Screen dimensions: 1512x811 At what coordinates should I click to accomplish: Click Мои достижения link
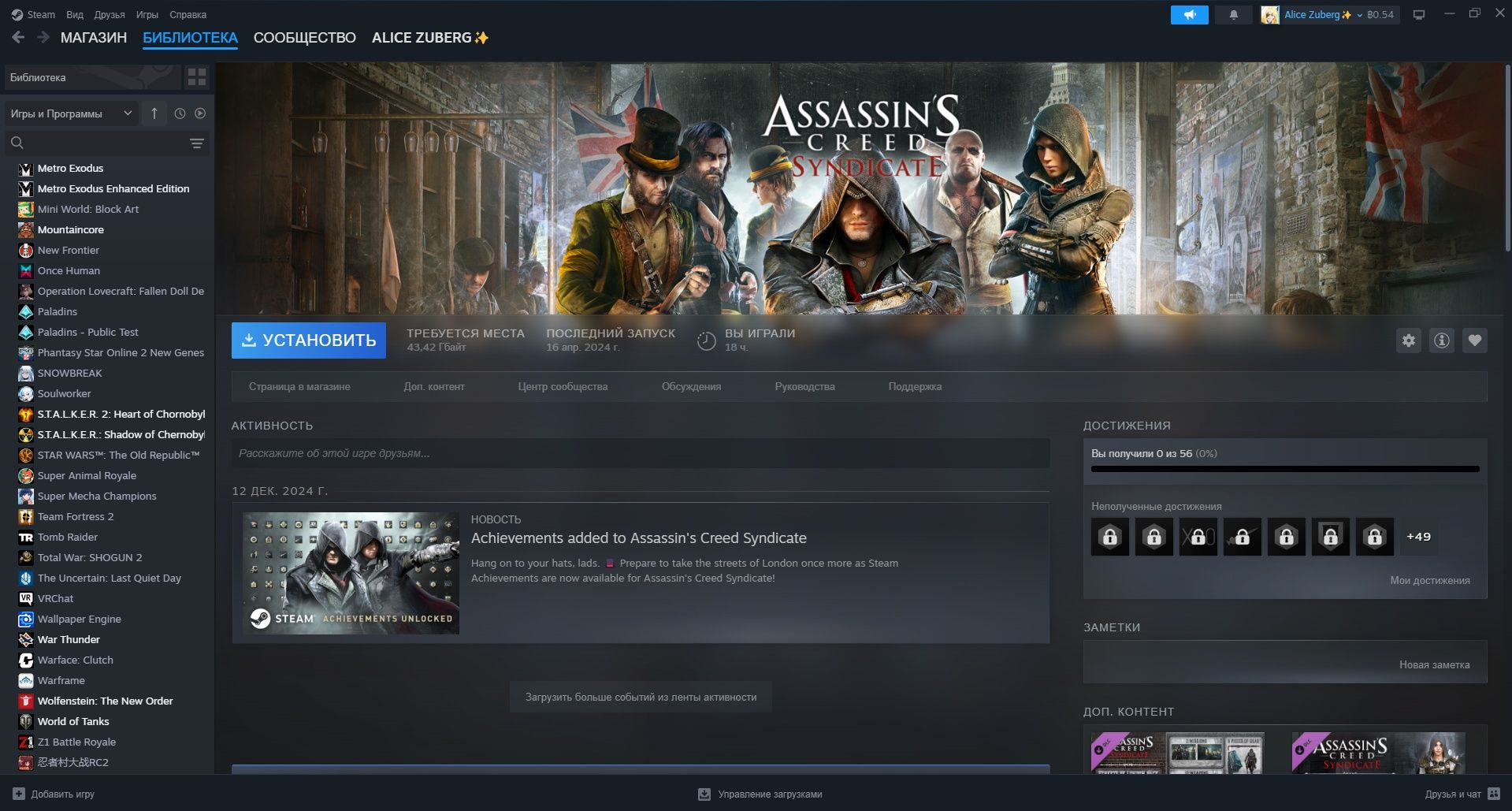[1430, 581]
